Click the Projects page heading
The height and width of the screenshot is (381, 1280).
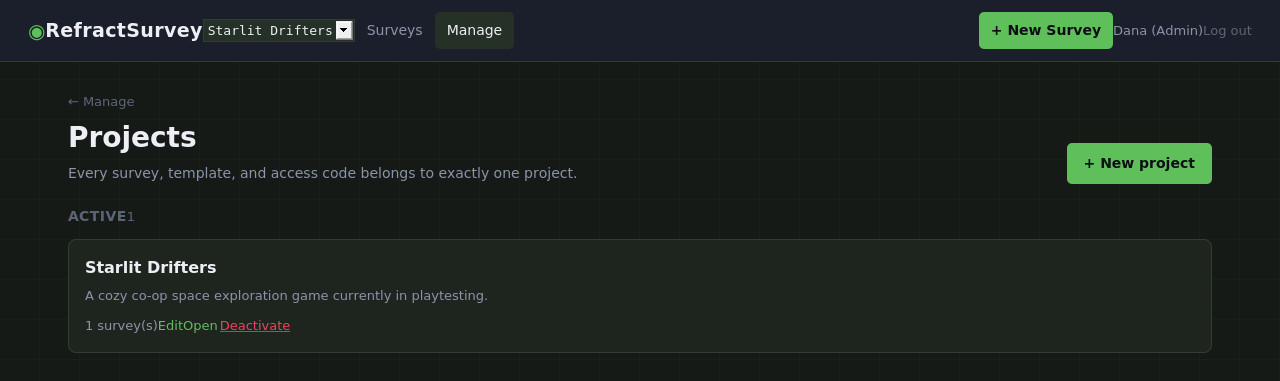coord(132,137)
